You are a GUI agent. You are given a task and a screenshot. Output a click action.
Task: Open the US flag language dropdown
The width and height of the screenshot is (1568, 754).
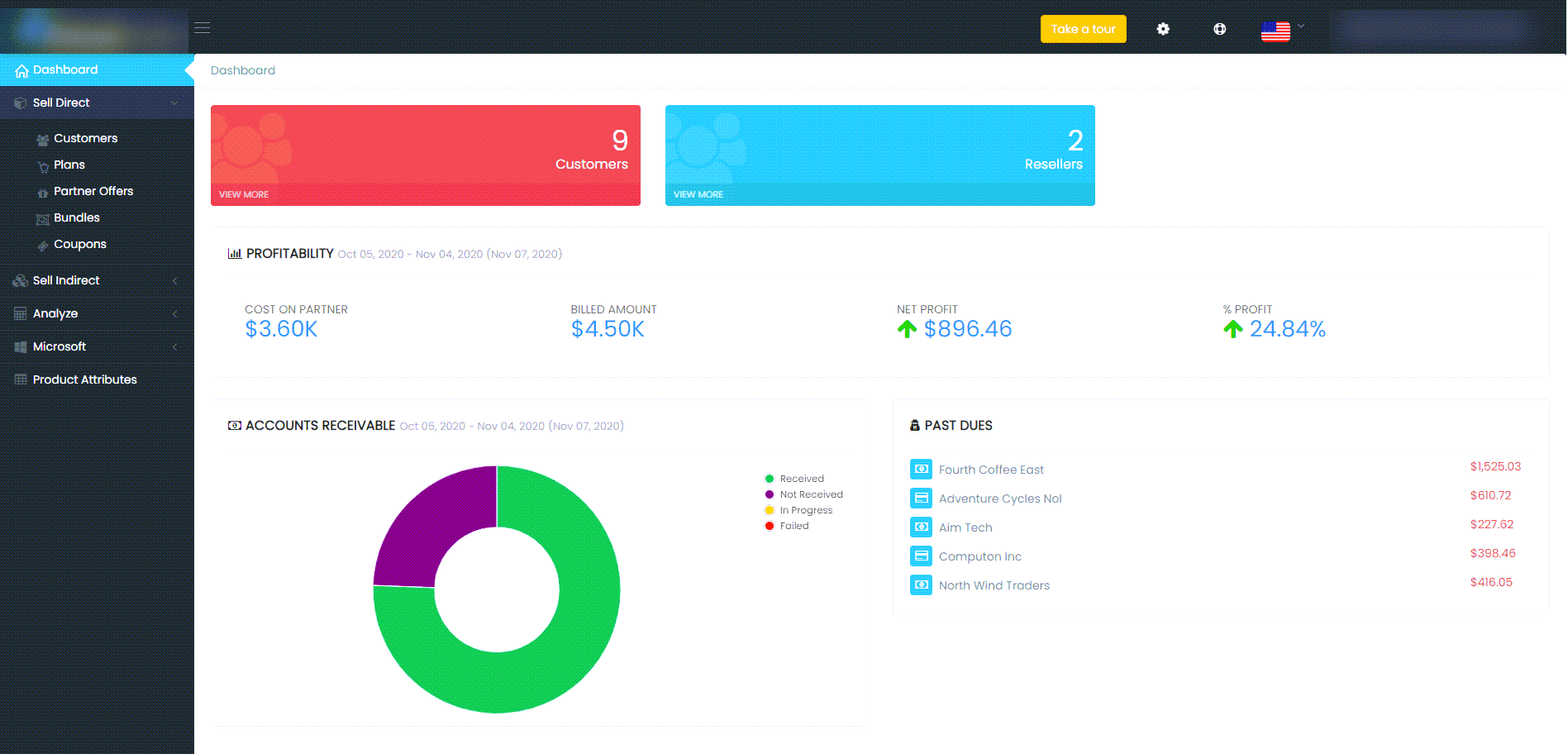[1282, 31]
